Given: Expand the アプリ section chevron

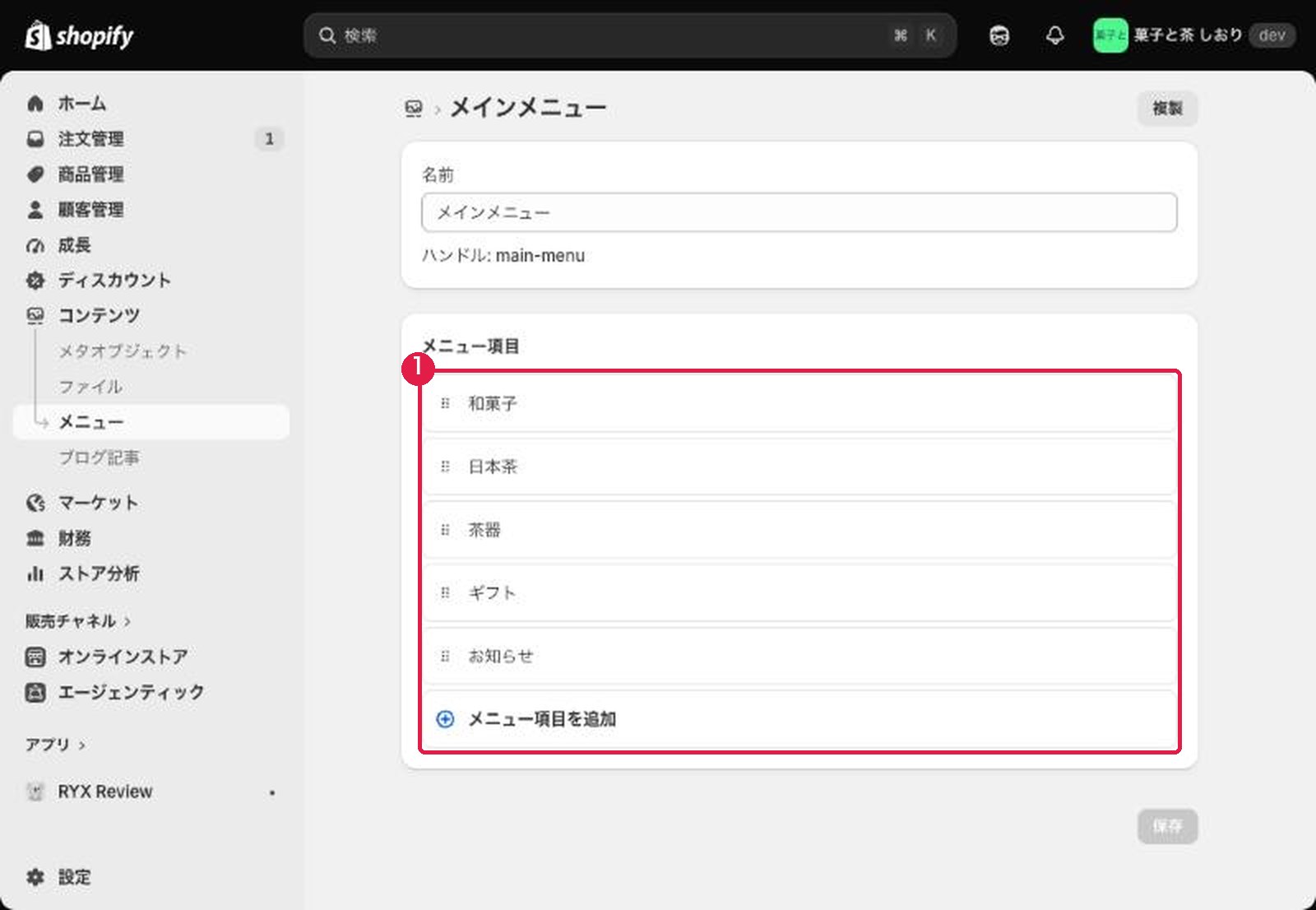Looking at the screenshot, I should coord(81,745).
